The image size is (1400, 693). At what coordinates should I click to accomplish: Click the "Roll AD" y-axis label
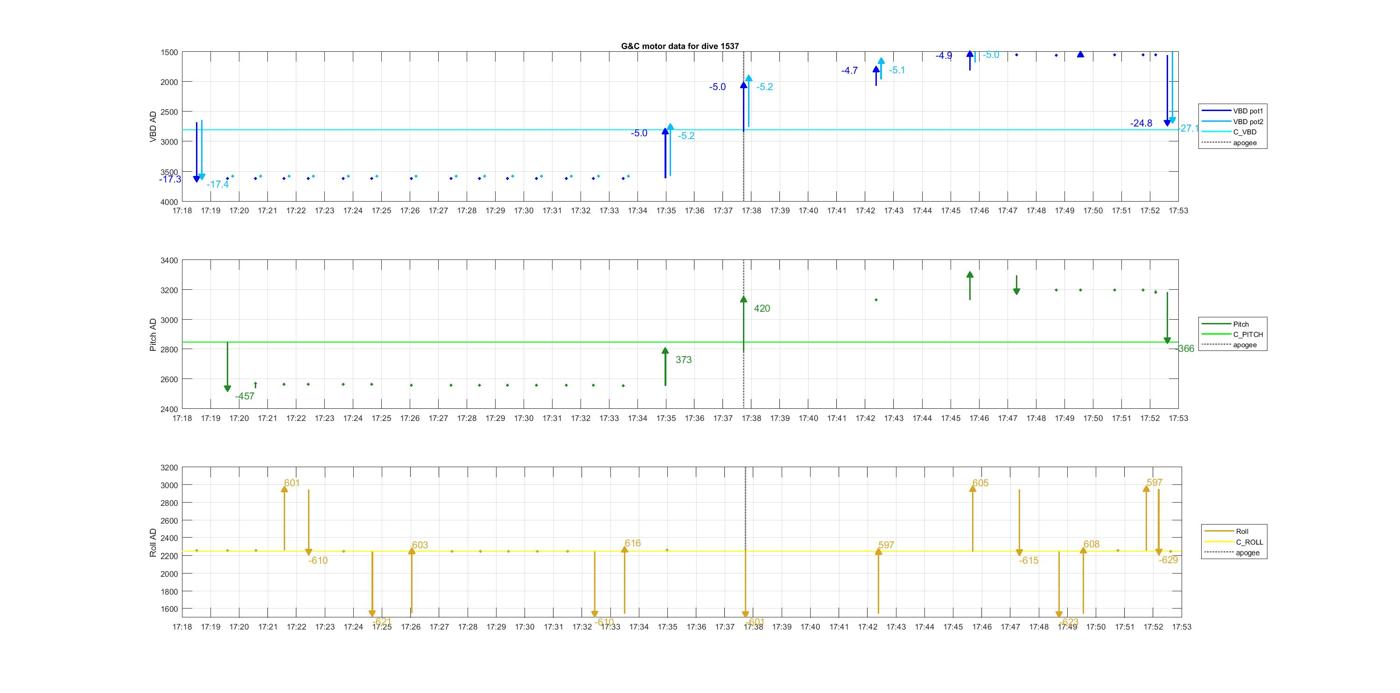(x=153, y=542)
